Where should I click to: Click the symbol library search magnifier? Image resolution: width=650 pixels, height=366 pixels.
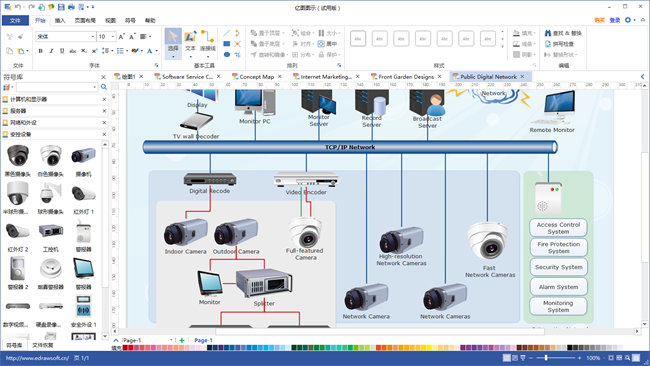(x=104, y=87)
